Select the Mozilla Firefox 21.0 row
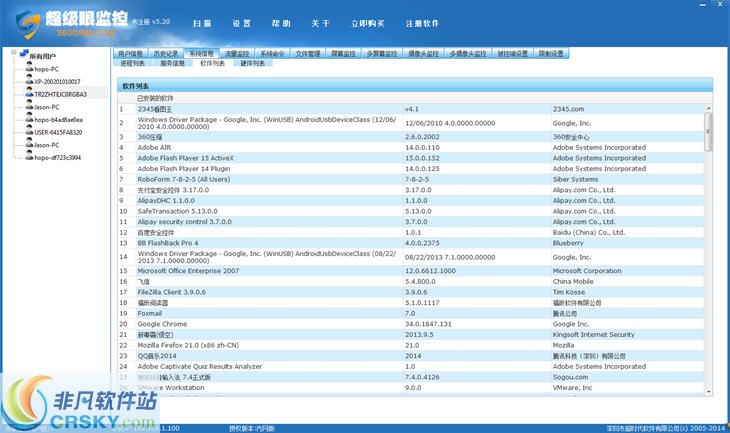The width and height of the screenshot is (730, 433). tap(411, 345)
